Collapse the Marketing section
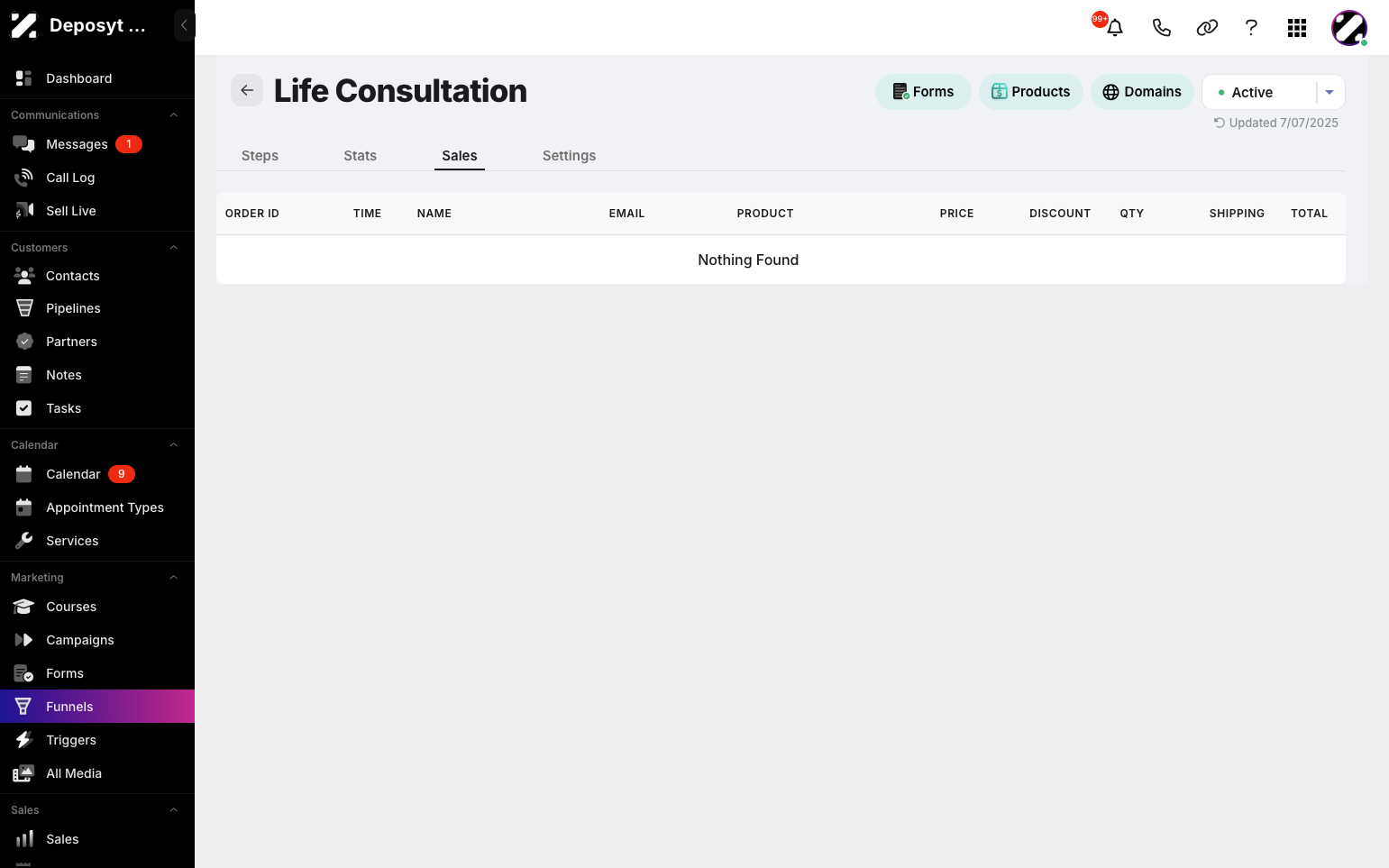The image size is (1389, 868). 174,578
